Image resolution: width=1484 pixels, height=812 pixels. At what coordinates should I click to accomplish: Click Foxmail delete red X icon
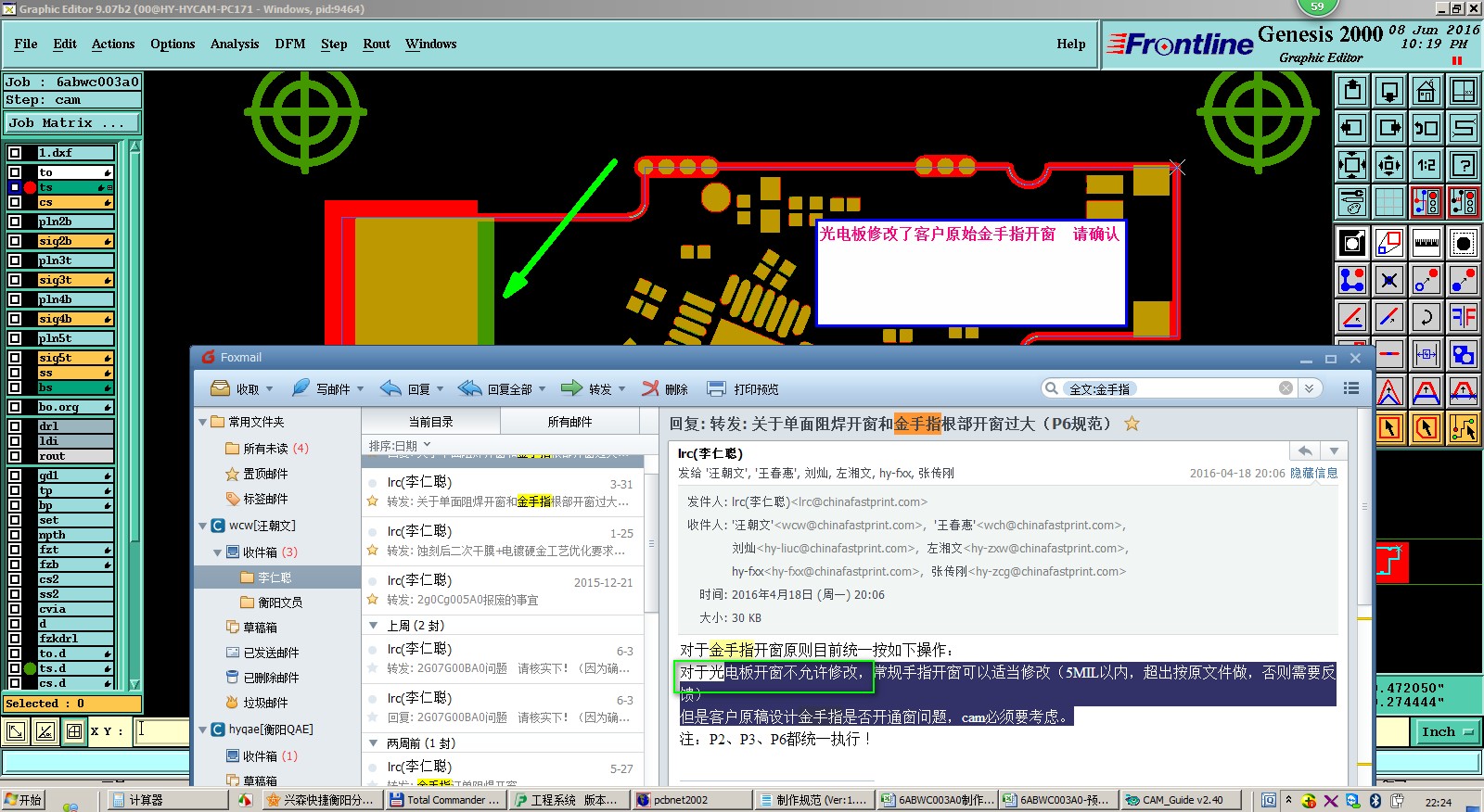[x=651, y=388]
